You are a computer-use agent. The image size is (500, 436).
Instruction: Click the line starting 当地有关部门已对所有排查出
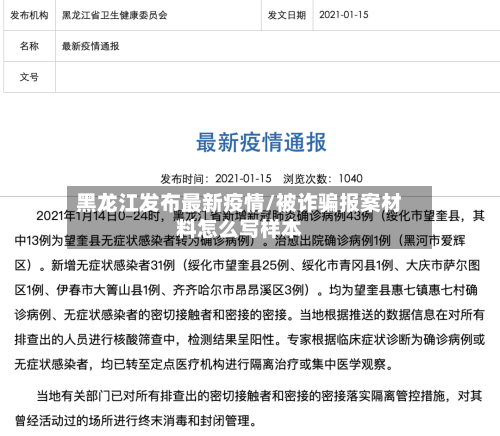click(259, 396)
